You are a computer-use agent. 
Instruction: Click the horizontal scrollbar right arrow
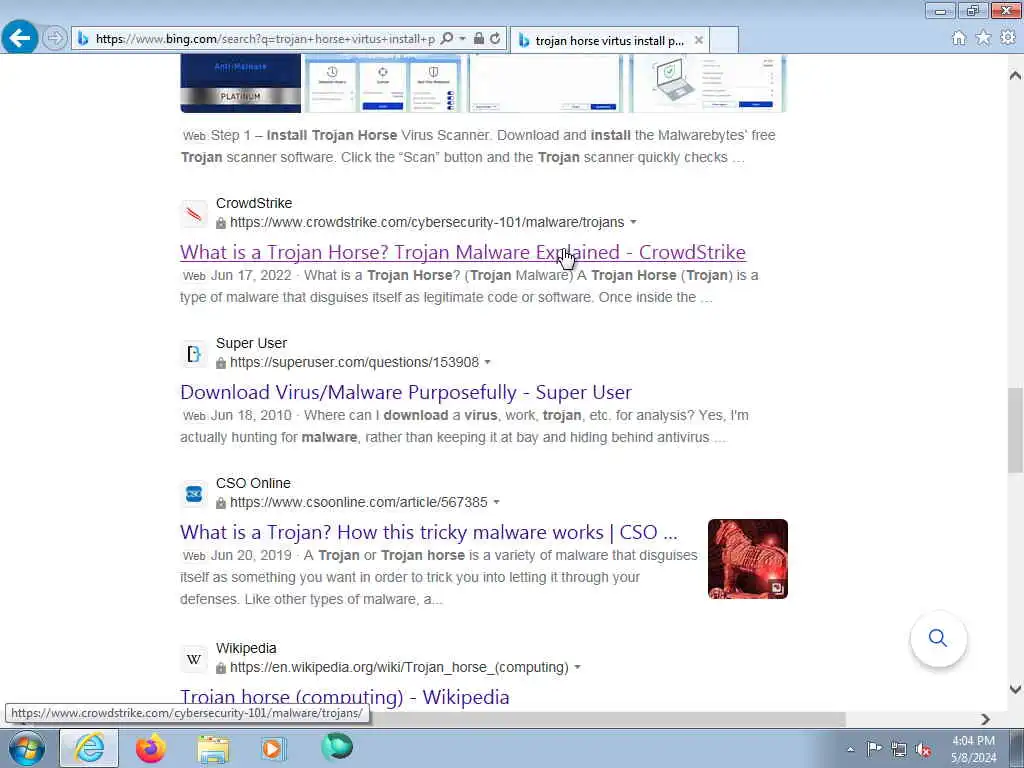(985, 719)
